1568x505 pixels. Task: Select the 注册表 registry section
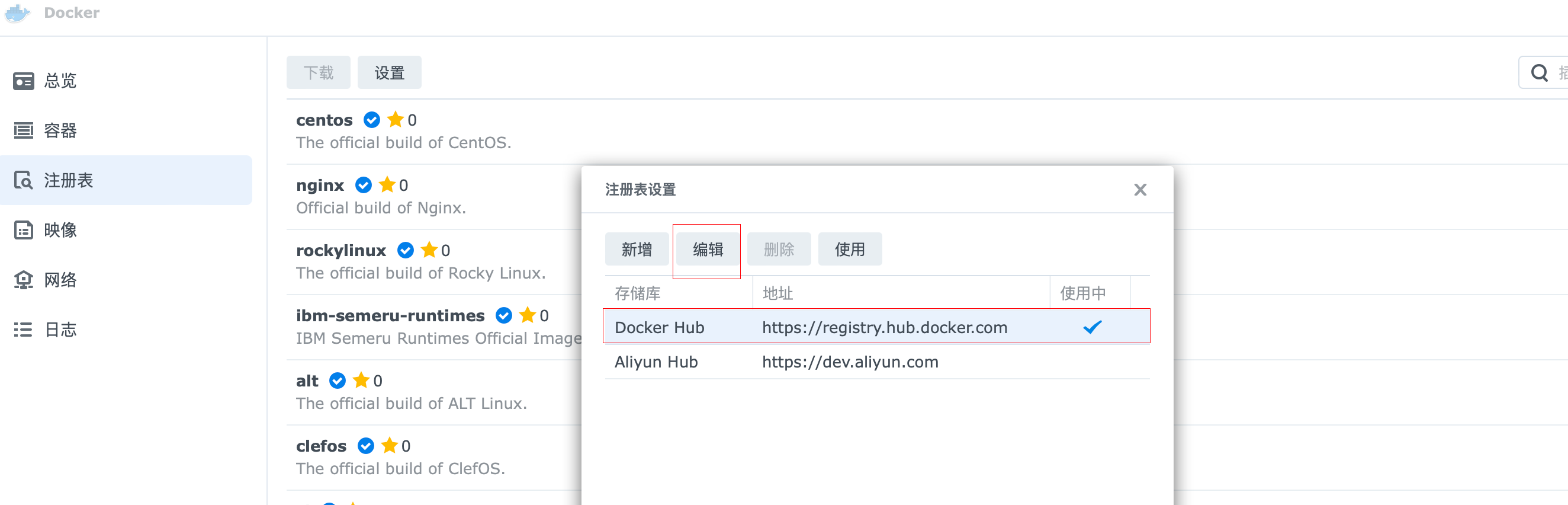click(126, 180)
